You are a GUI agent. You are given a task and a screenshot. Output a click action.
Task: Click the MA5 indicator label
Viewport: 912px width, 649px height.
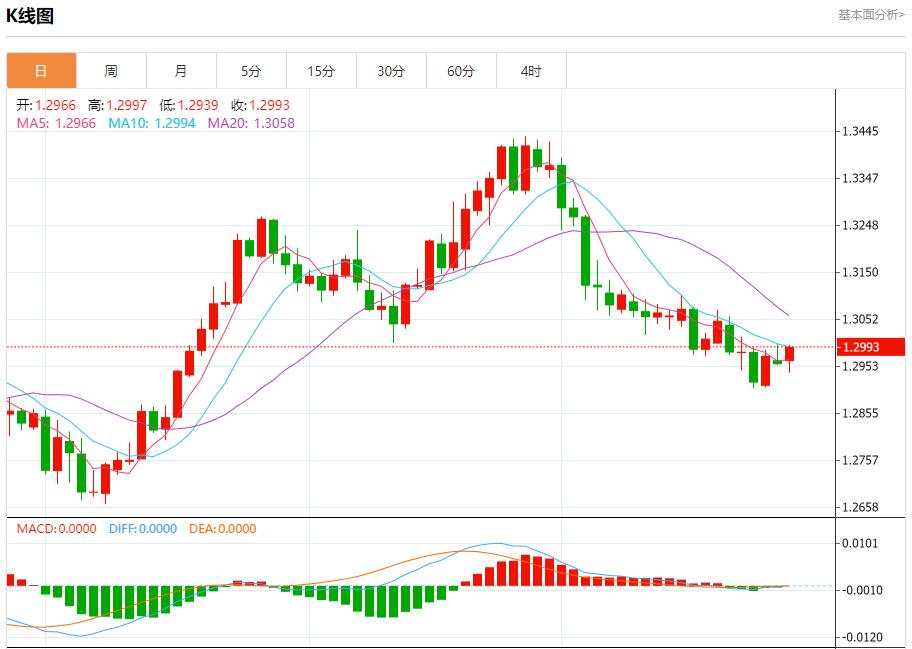coord(56,123)
